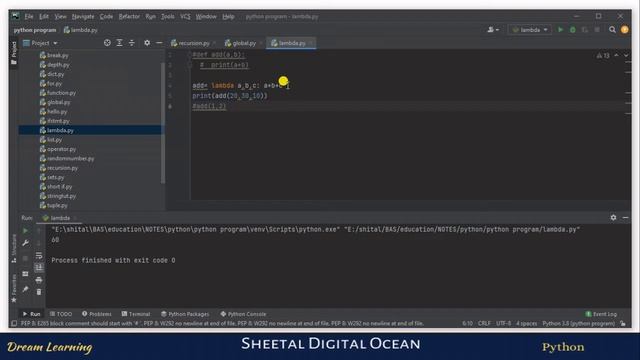Open the Python Console tool window

point(243,314)
